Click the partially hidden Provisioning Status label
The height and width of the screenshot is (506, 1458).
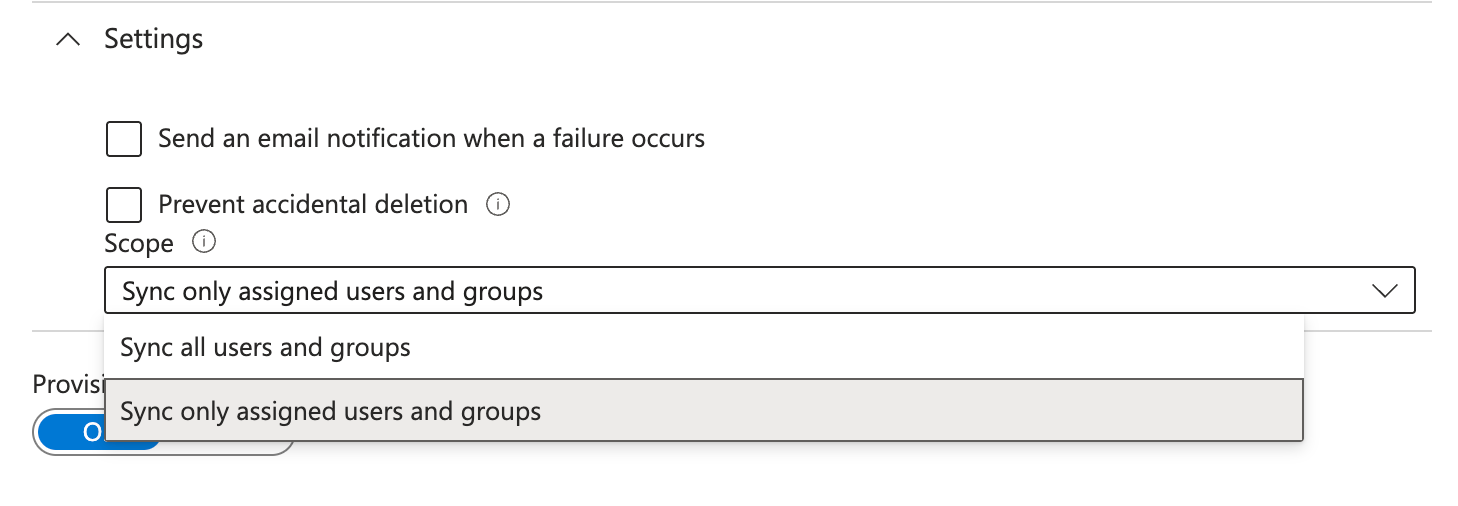pos(68,385)
